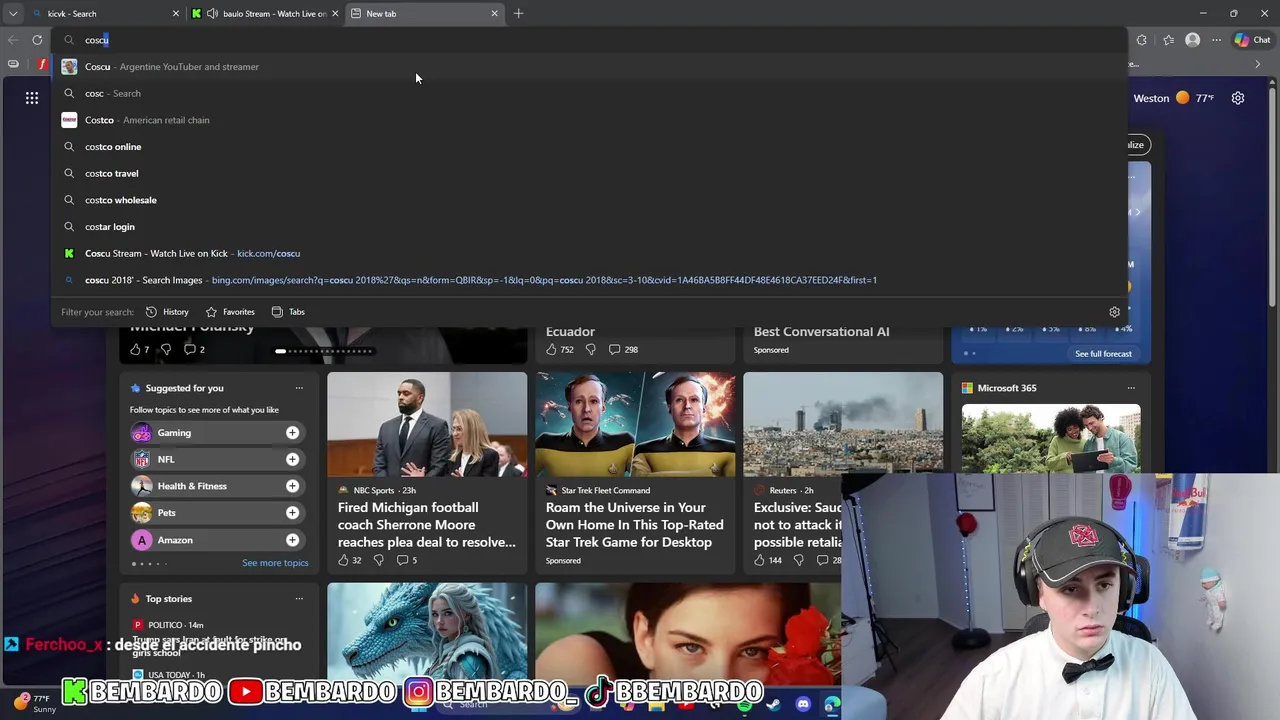This screenshot has width=1280, height=720.
Task: Select suggestion 'Coscu - Argentine YouTuber and streamer'
Action: [590, 67]
